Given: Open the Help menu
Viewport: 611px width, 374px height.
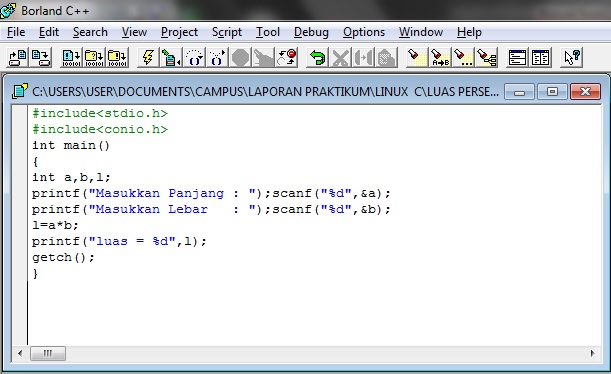Looking at the screenshot, I should (469, 32).
